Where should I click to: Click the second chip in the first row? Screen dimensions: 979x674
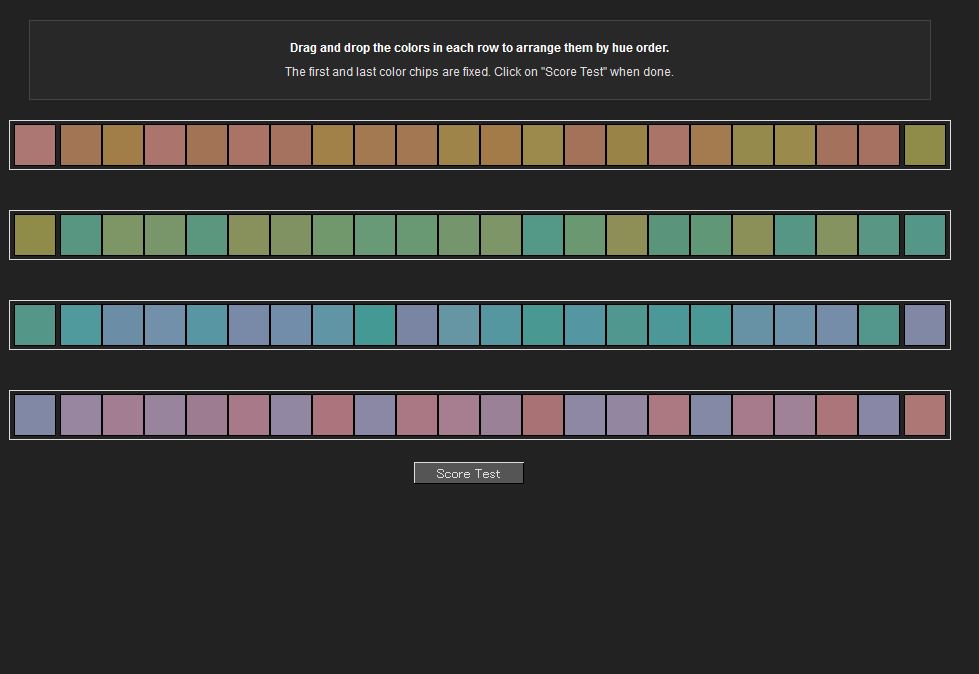point(81,145)
